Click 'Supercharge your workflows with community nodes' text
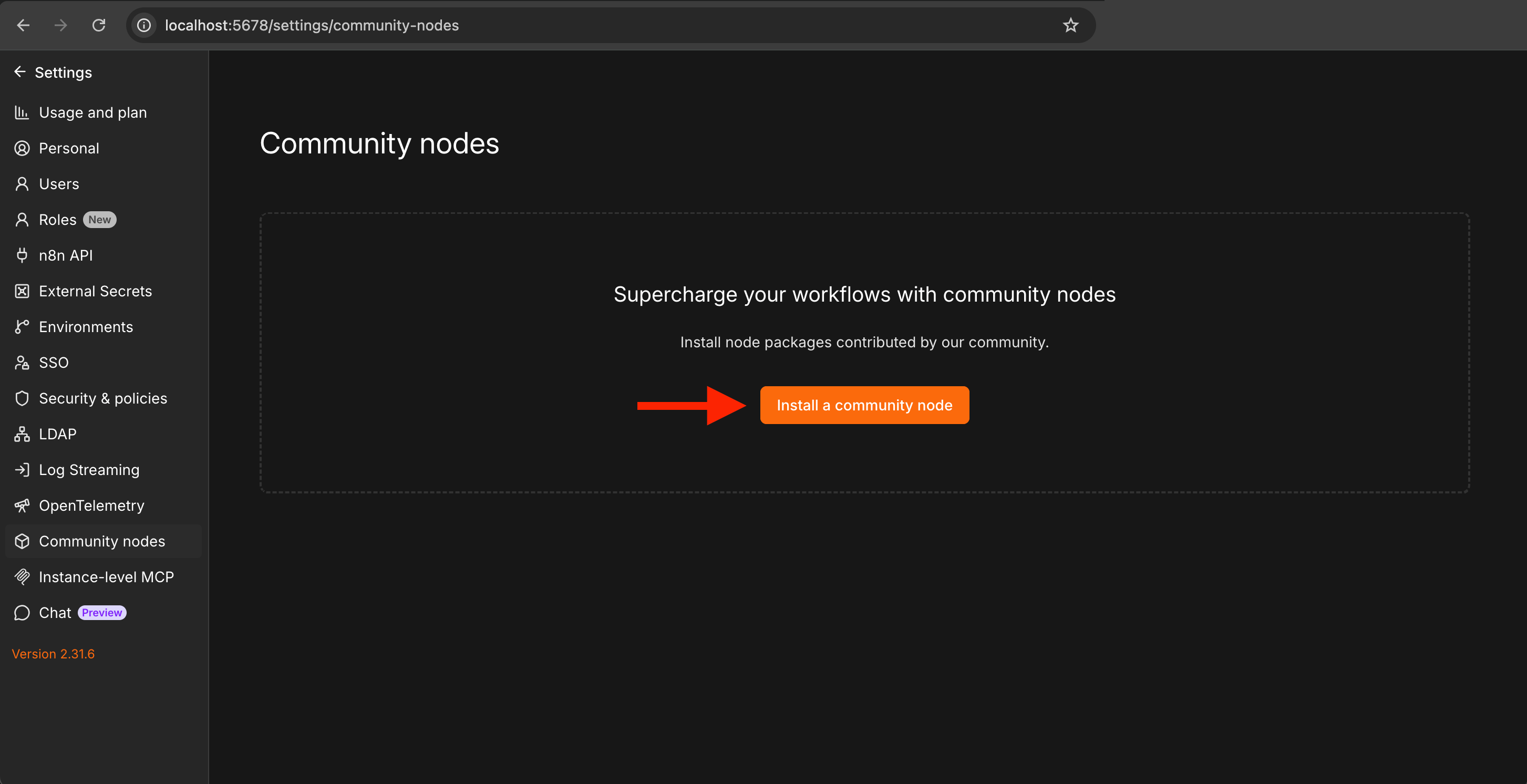This screenshot has width=1527, height=784. click(x=864, y=294)
